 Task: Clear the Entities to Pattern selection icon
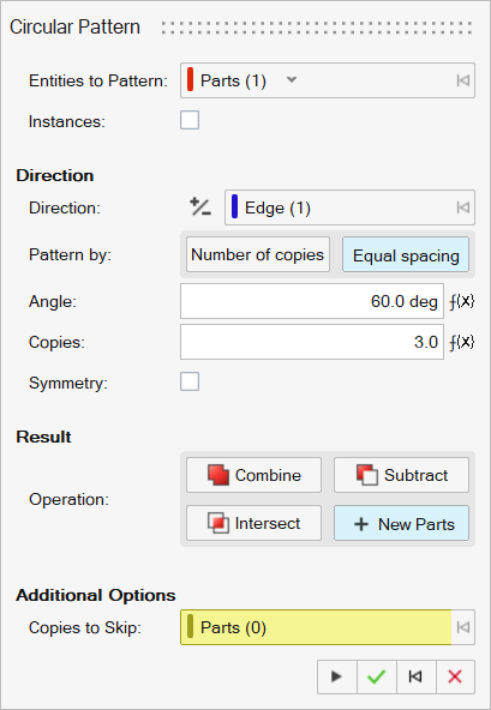(x=462, y=81)
